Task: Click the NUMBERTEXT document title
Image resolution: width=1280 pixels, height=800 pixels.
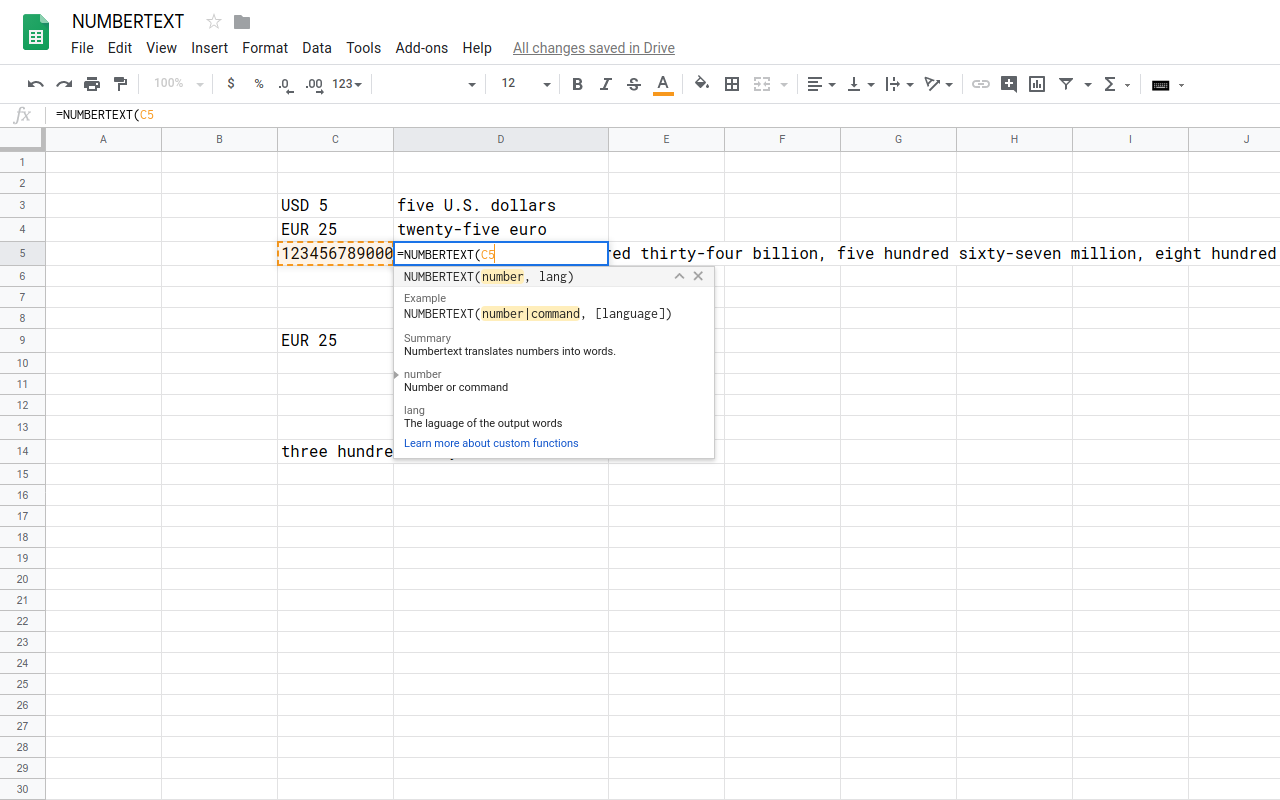Action: pos(128,22)
